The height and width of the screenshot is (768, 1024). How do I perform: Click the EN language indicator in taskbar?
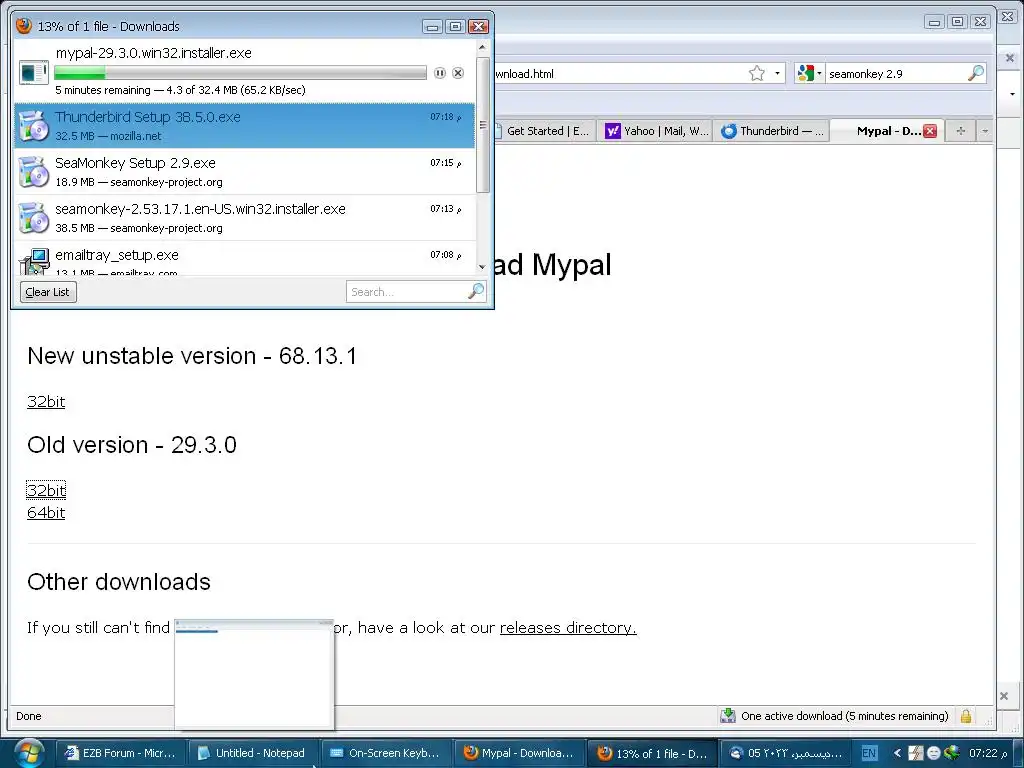[869, 753]
